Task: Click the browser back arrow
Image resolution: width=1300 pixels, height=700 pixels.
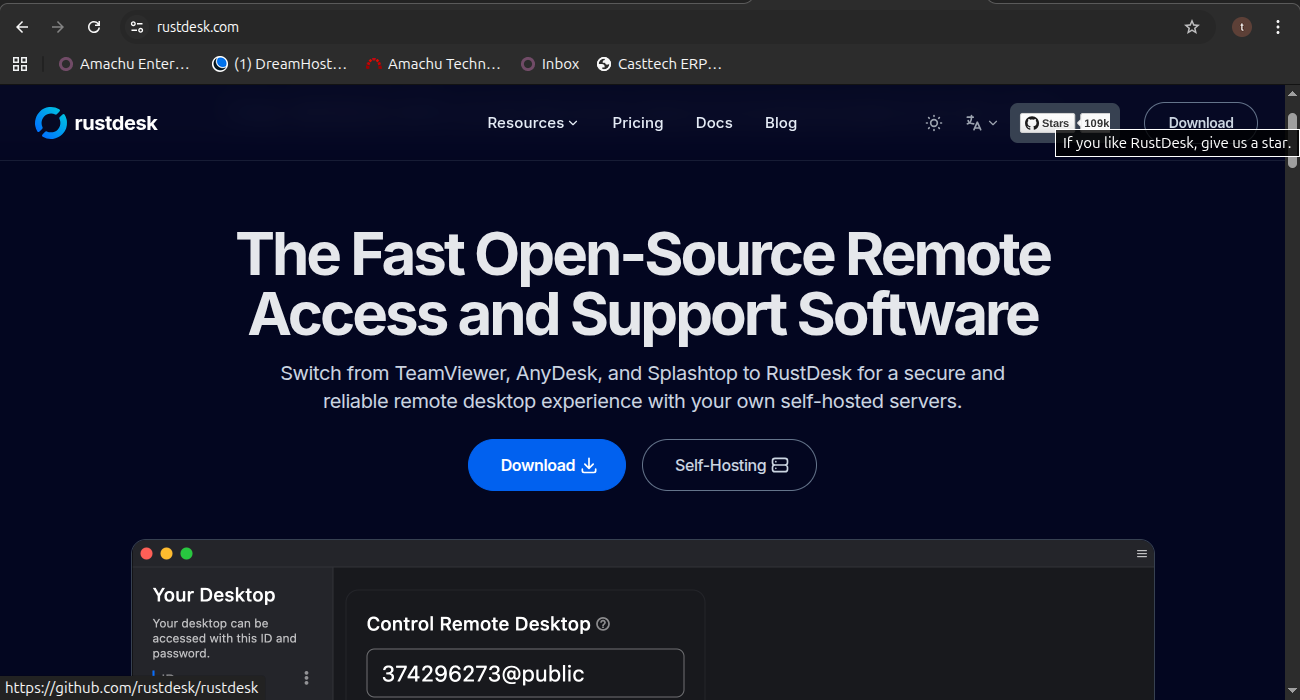Action: (22, 27)
